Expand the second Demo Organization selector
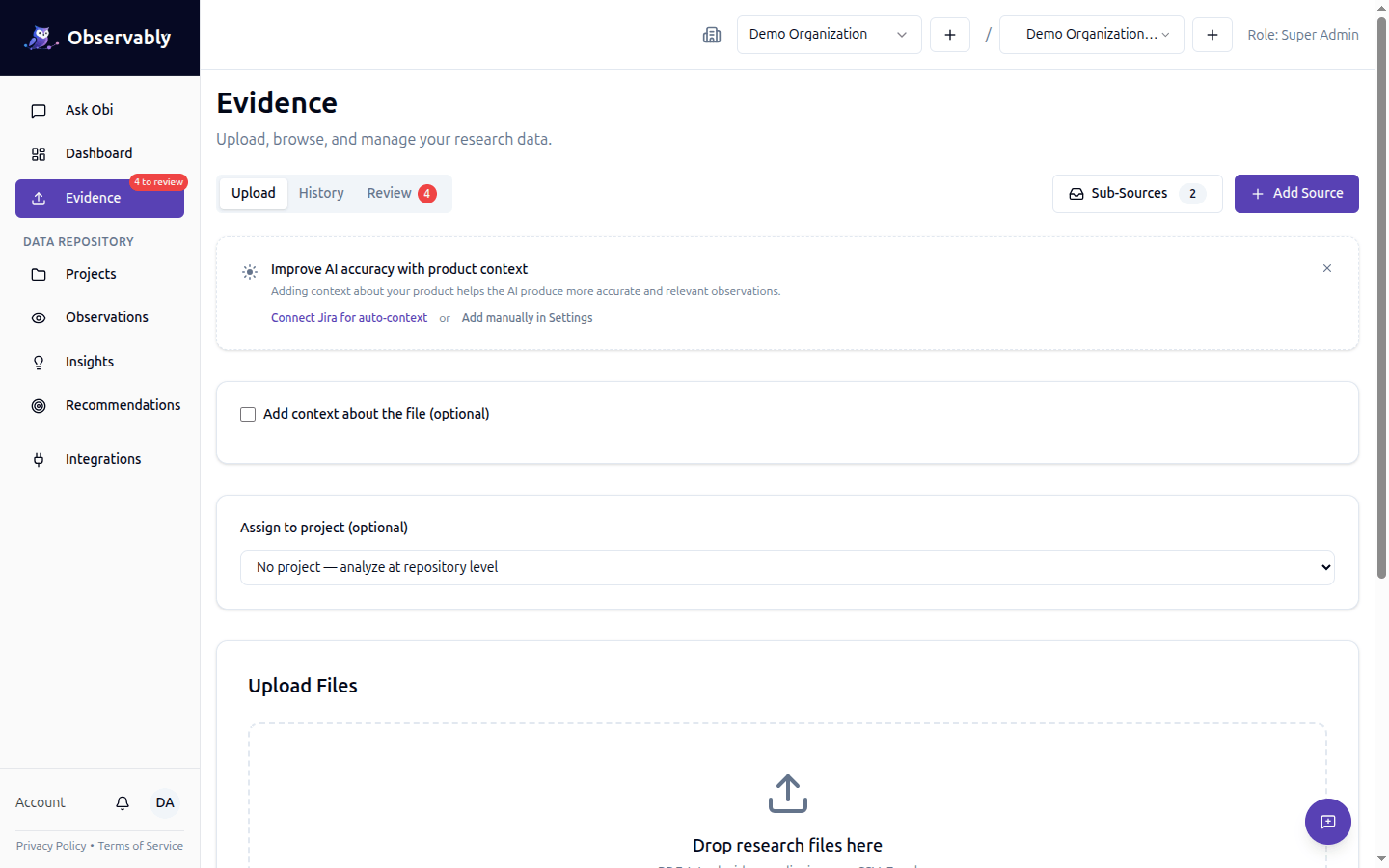This screenshot has width=1389, height=868. point(1091,34)
